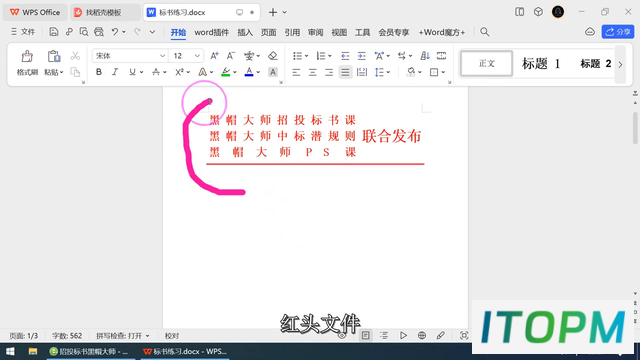Switch to the 视图 tab
Image resolution: width=640 pixels, height=360 pixels.
339,32
